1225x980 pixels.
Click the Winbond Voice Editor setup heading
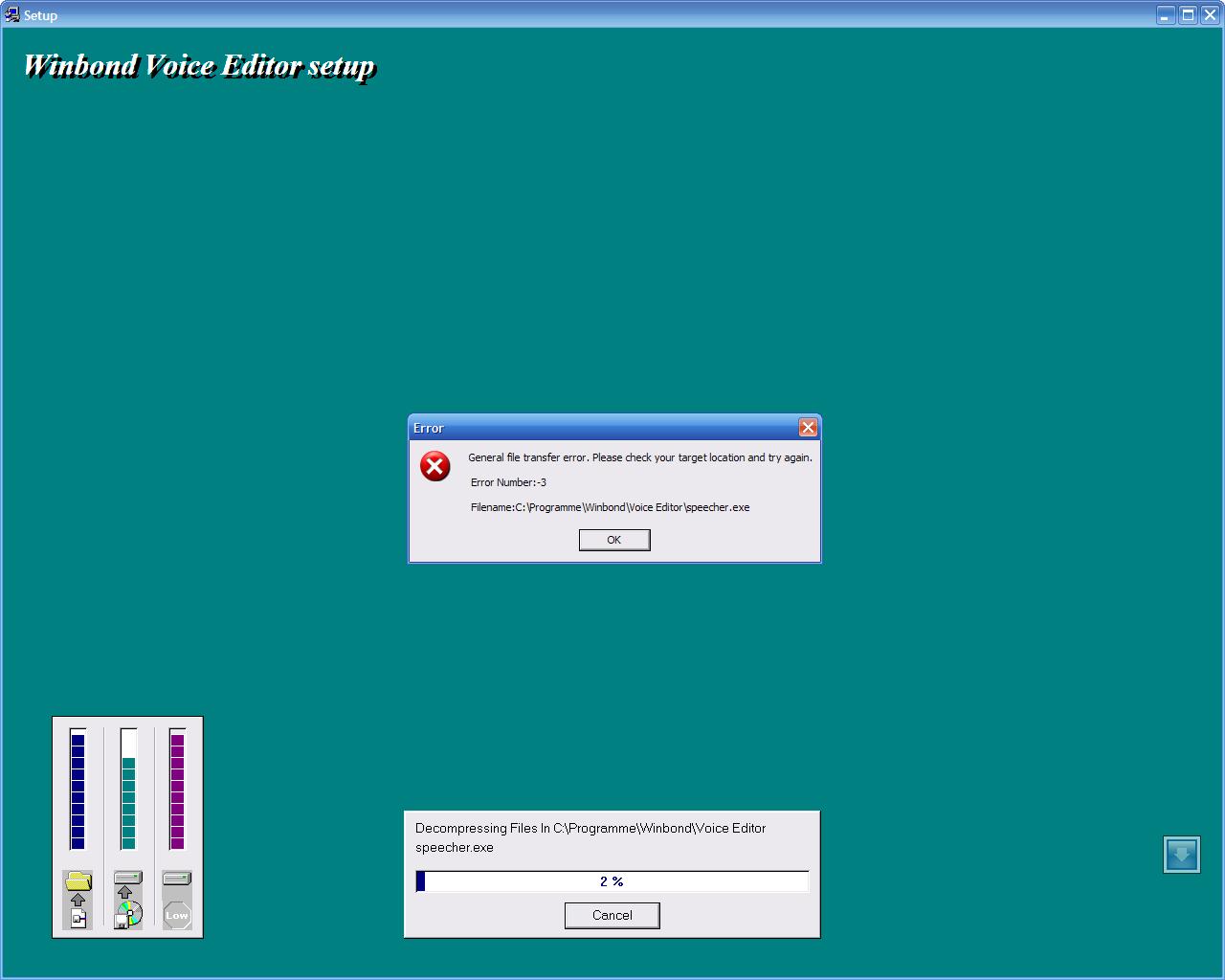coord(199,65)
